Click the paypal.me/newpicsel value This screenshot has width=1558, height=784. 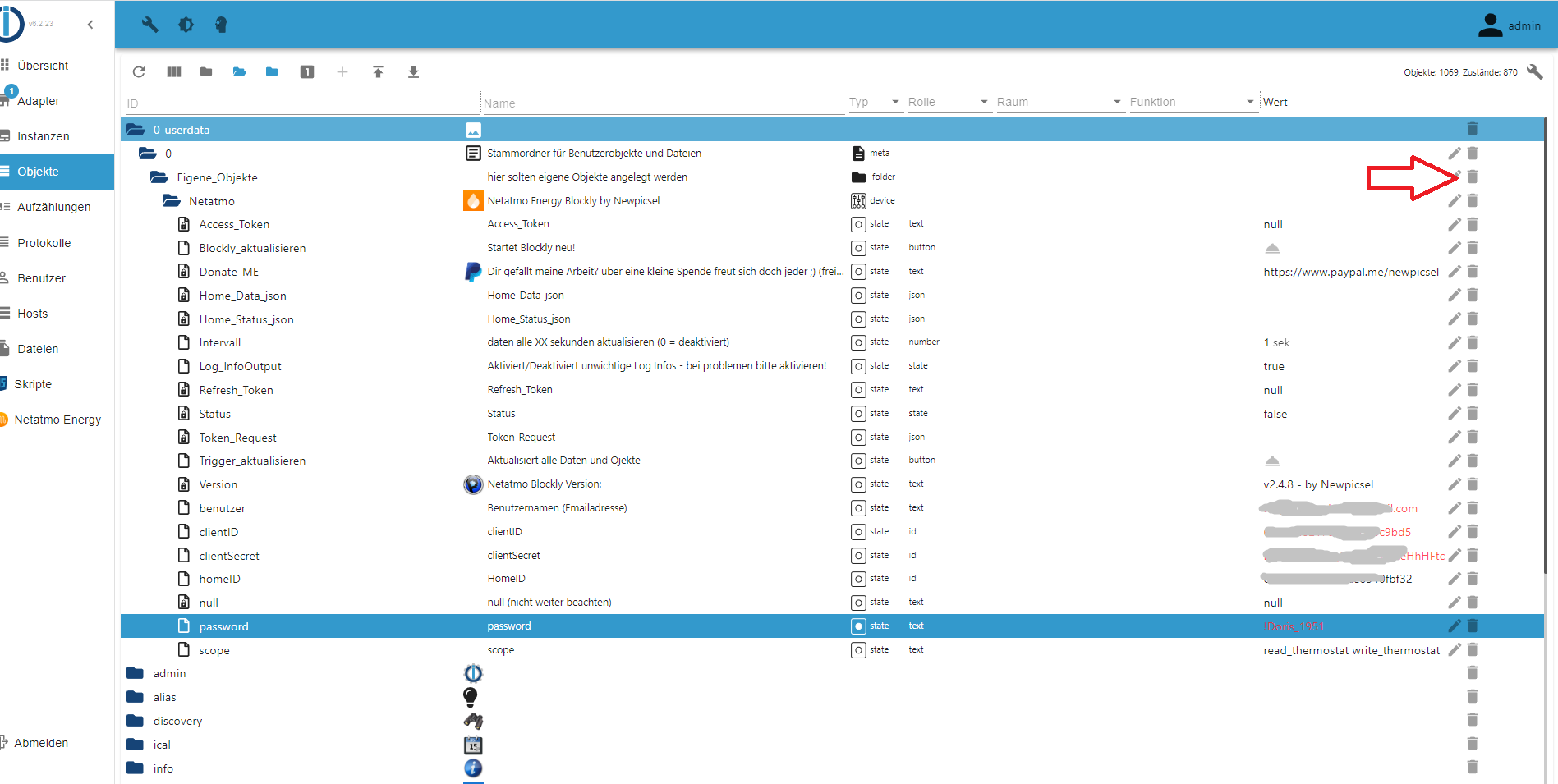pyautogui.click(x=1351, y=272)
